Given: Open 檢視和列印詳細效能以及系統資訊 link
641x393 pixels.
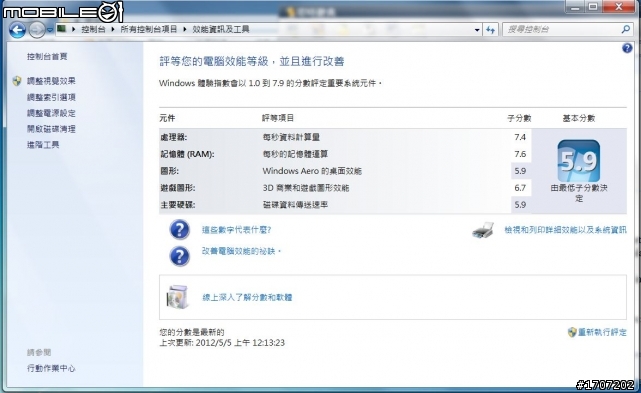Looking at the screenshot, I should [565, 230].
